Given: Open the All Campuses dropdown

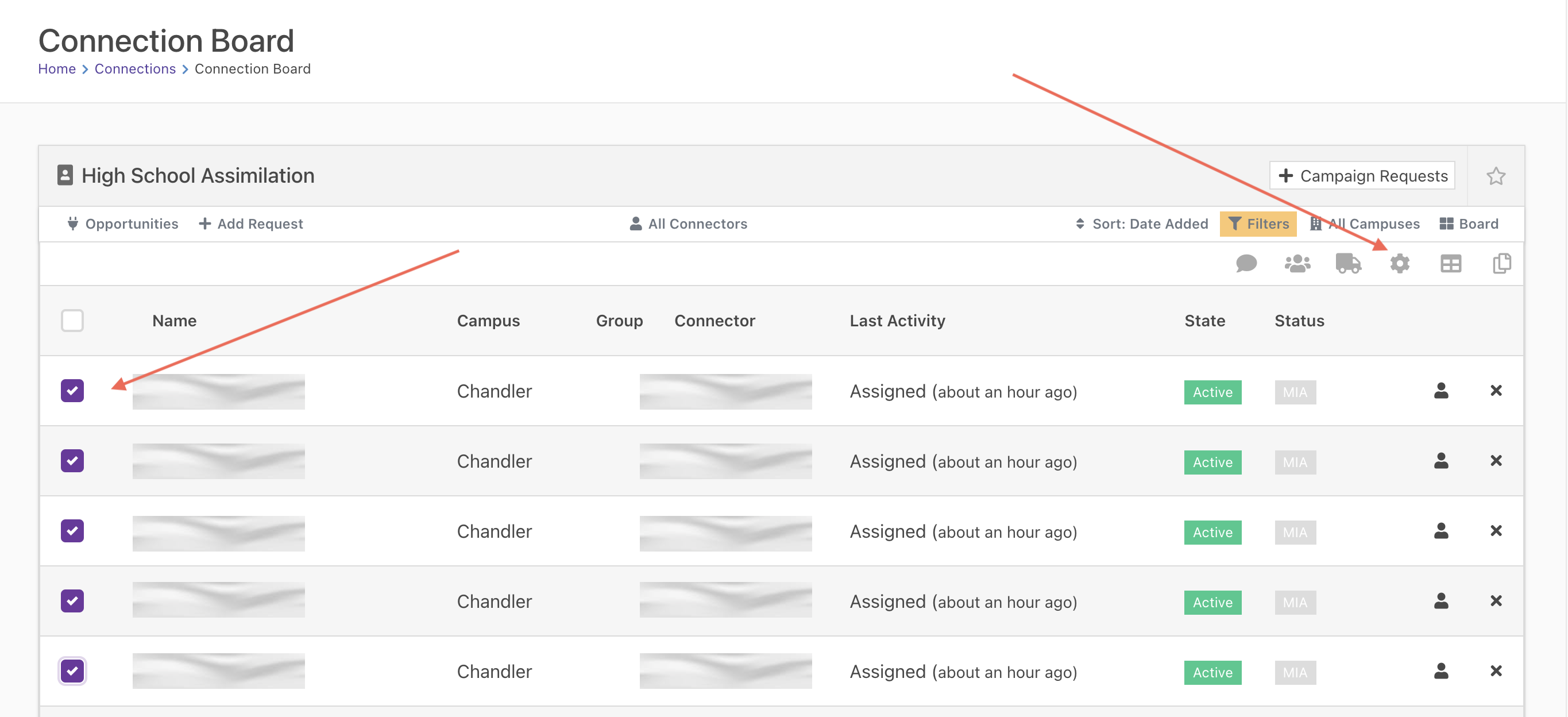Looking at the screenshot, I should pyautogui.click(x=1364, y=224).
